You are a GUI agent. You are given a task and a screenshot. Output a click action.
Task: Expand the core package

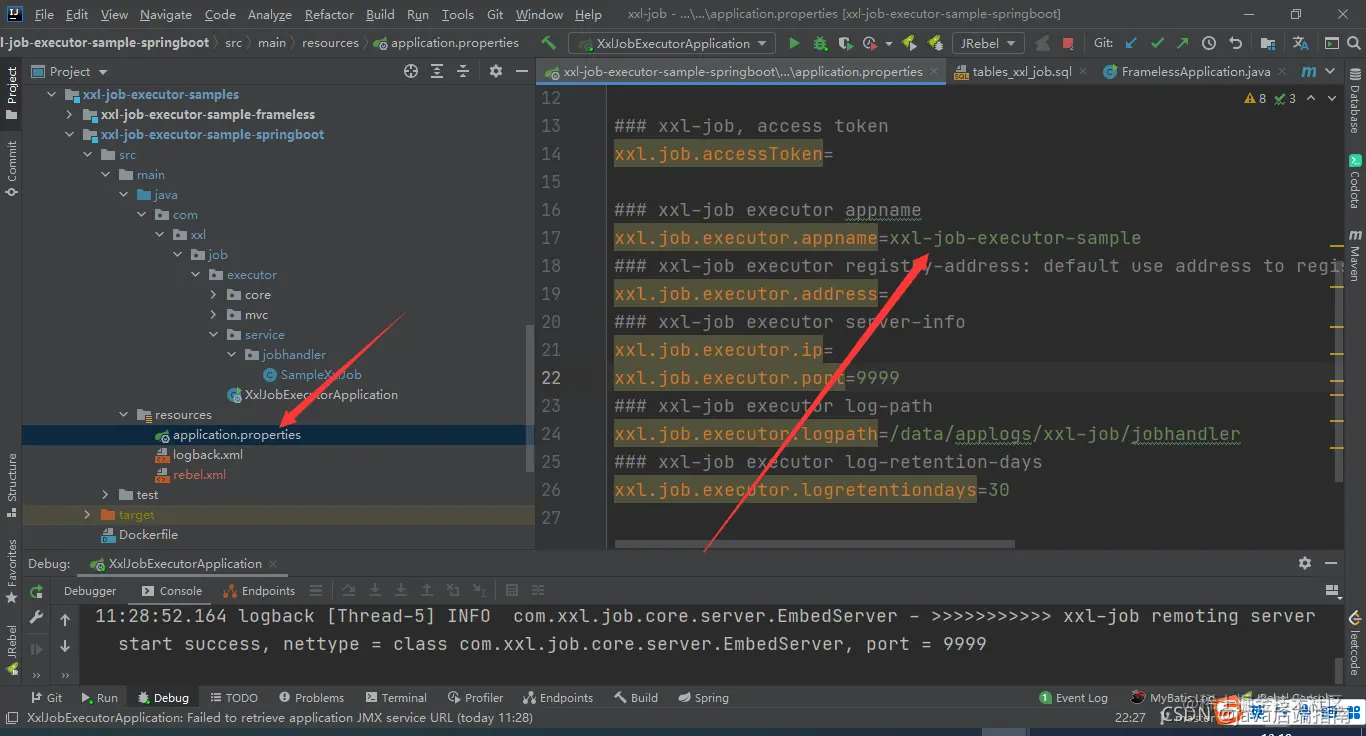pos(214,295)
